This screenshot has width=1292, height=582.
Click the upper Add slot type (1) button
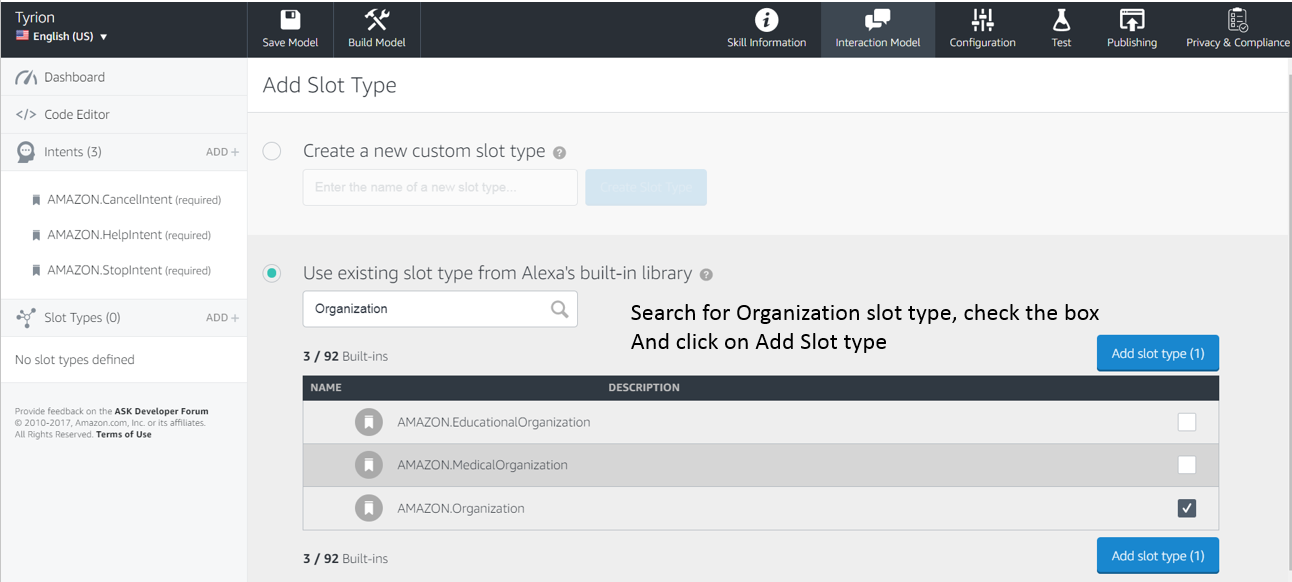tap(1158, 353)
